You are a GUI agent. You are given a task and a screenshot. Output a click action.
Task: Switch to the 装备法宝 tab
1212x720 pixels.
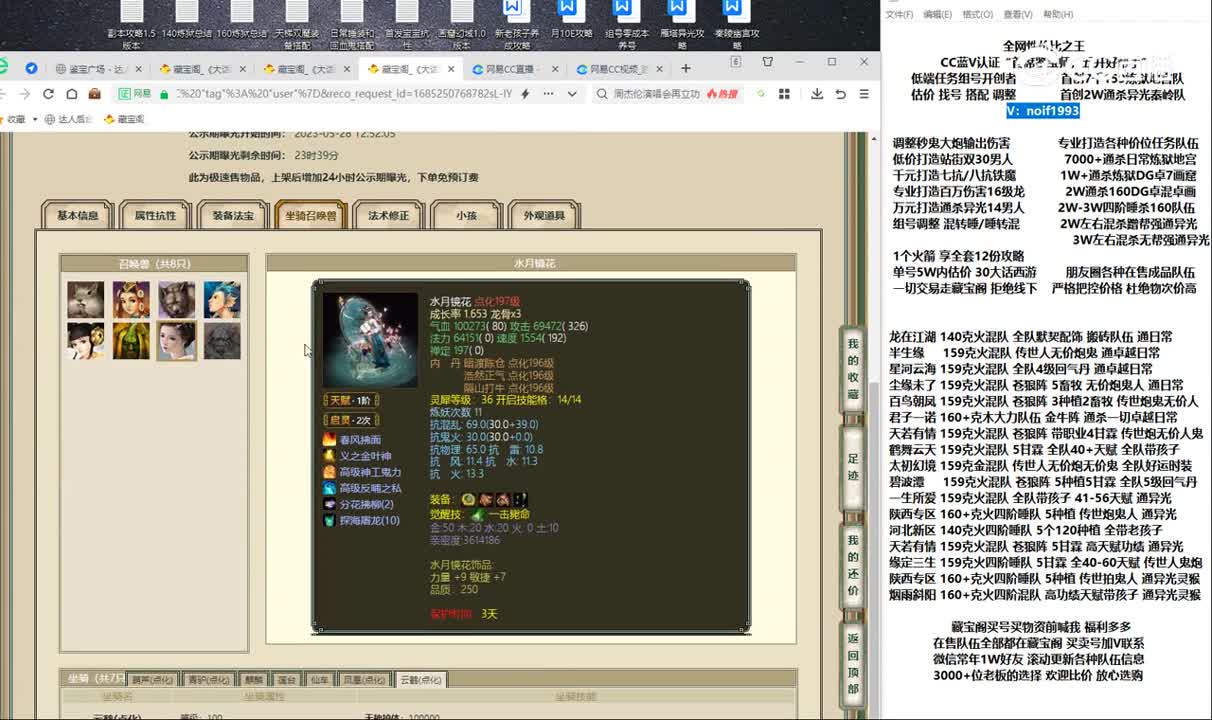[233, 215]
